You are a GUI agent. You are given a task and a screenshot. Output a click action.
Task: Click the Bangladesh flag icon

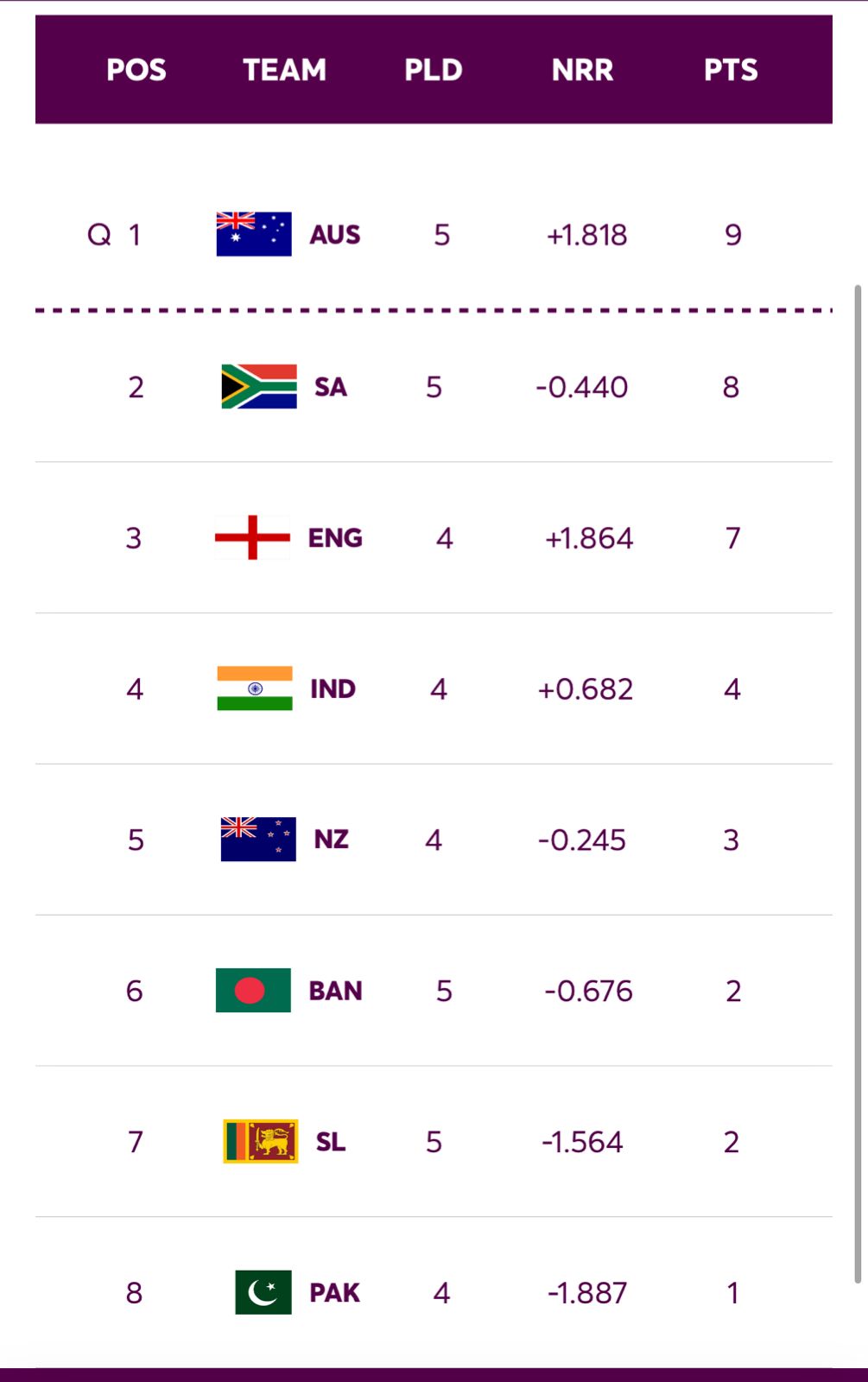tap(253, 991)
